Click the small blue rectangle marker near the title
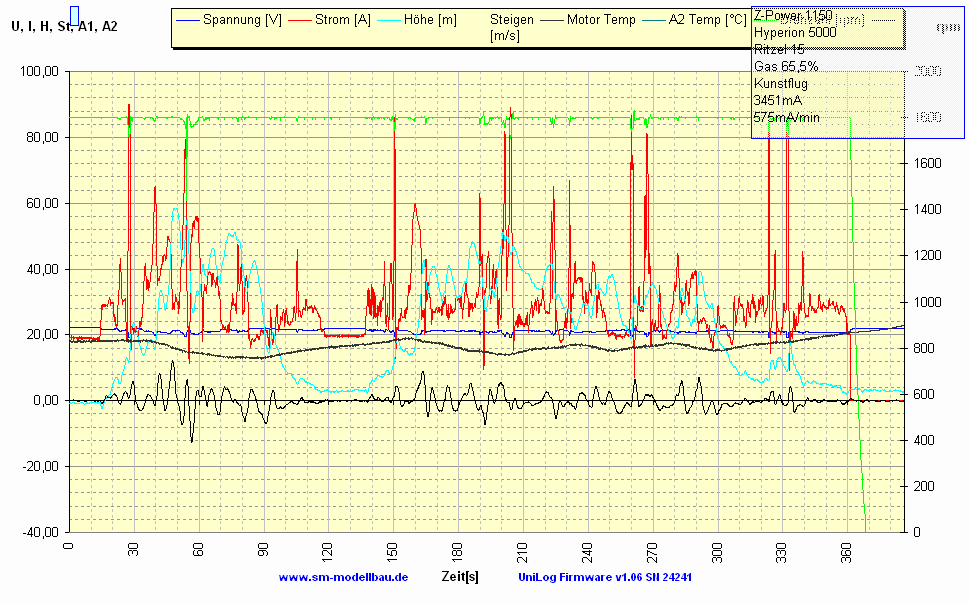This screenshot has width=970, height=604. (74, 15)
